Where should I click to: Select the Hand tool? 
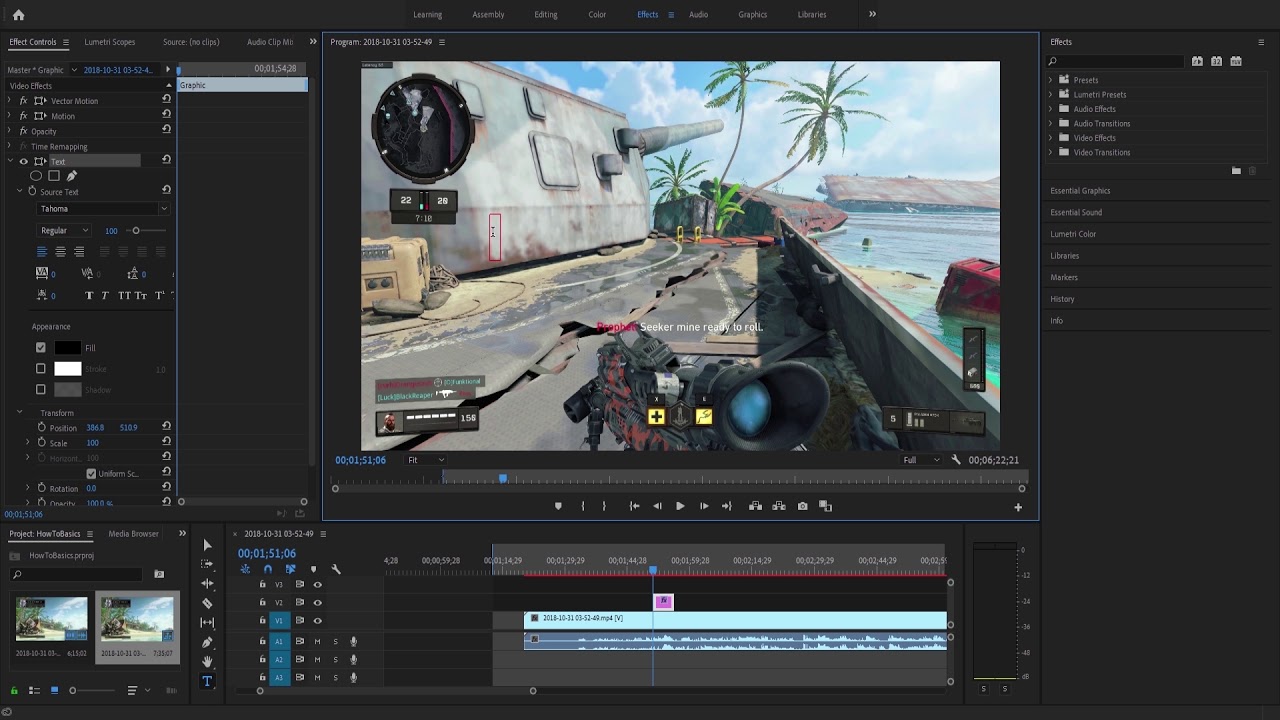(207, 661)
